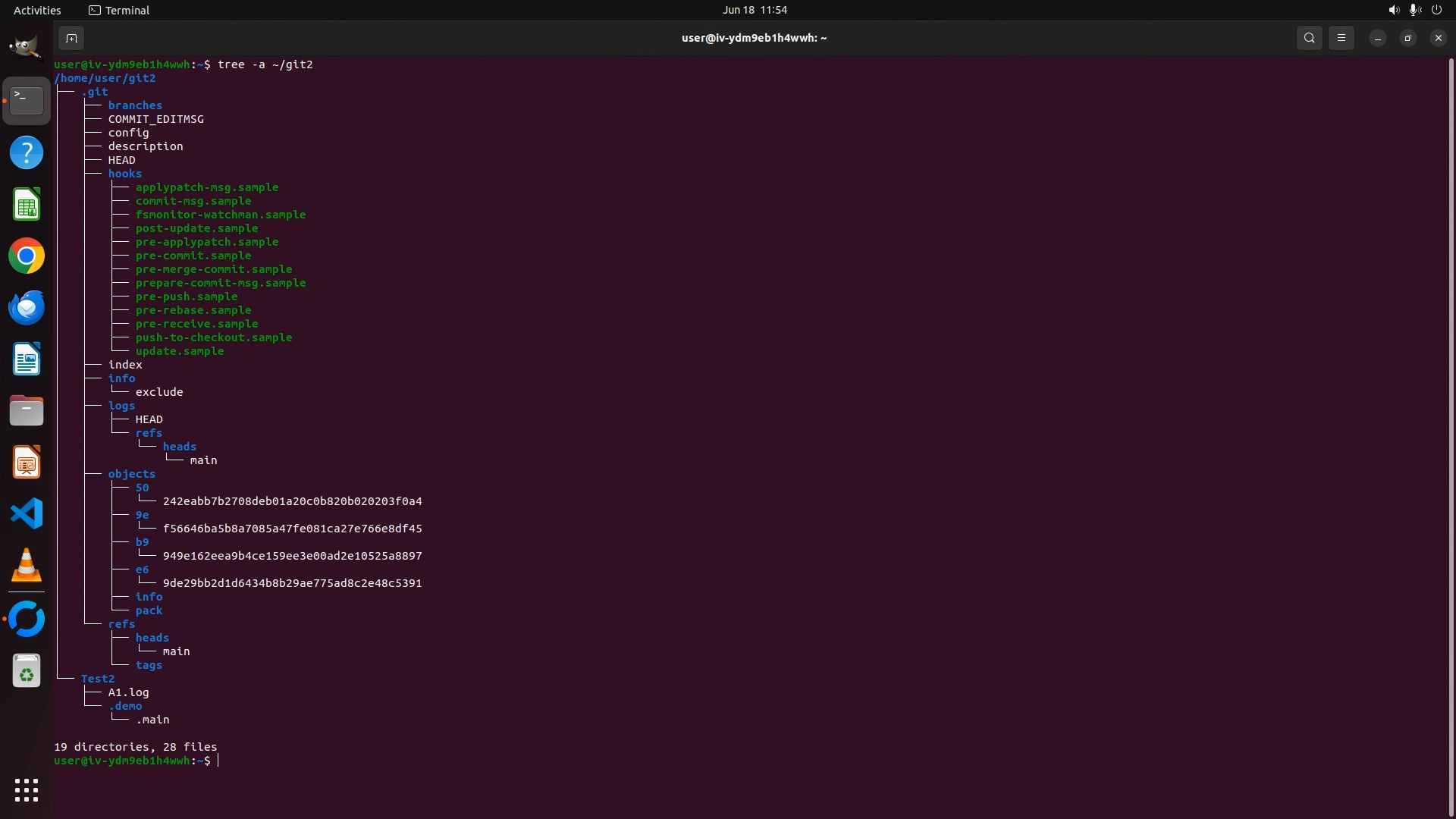Launch Google Chrome from dock
Image resolution: width=1456 pixels, height=819 pixels.
(27, 256)
